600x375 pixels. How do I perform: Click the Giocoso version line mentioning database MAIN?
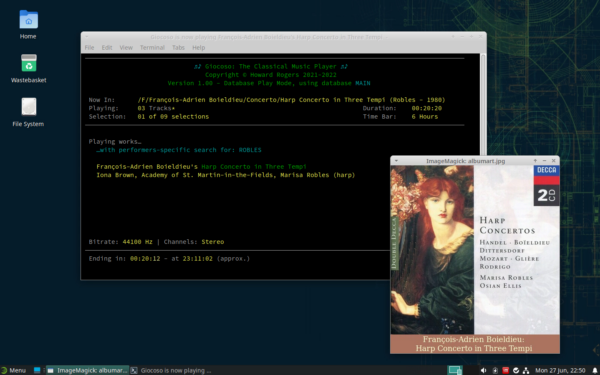tap(269, 83)
